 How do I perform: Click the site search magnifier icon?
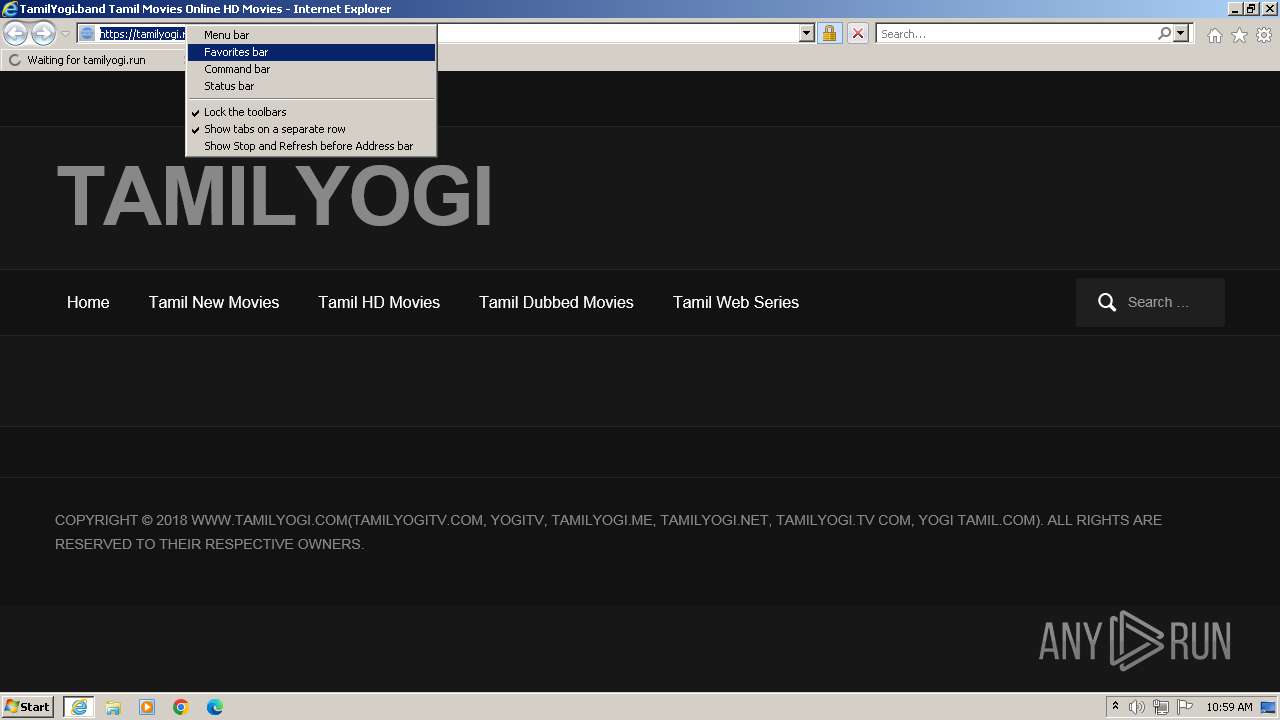(1107, 302)
